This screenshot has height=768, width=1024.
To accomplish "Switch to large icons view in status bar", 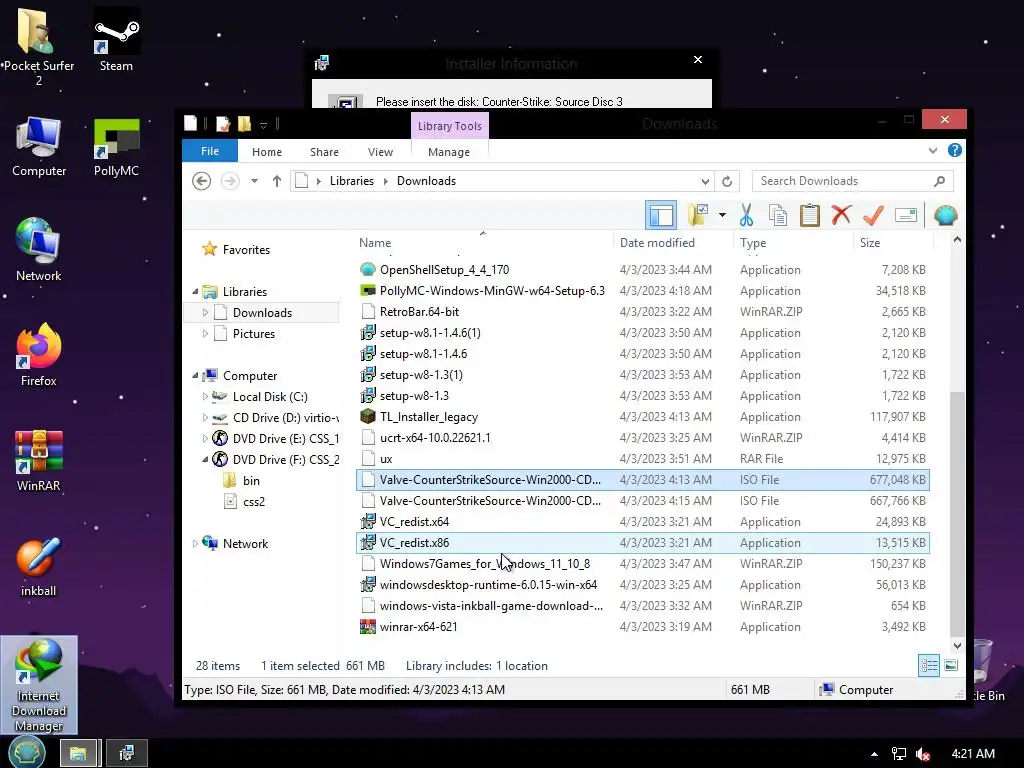I will [951, 665].
